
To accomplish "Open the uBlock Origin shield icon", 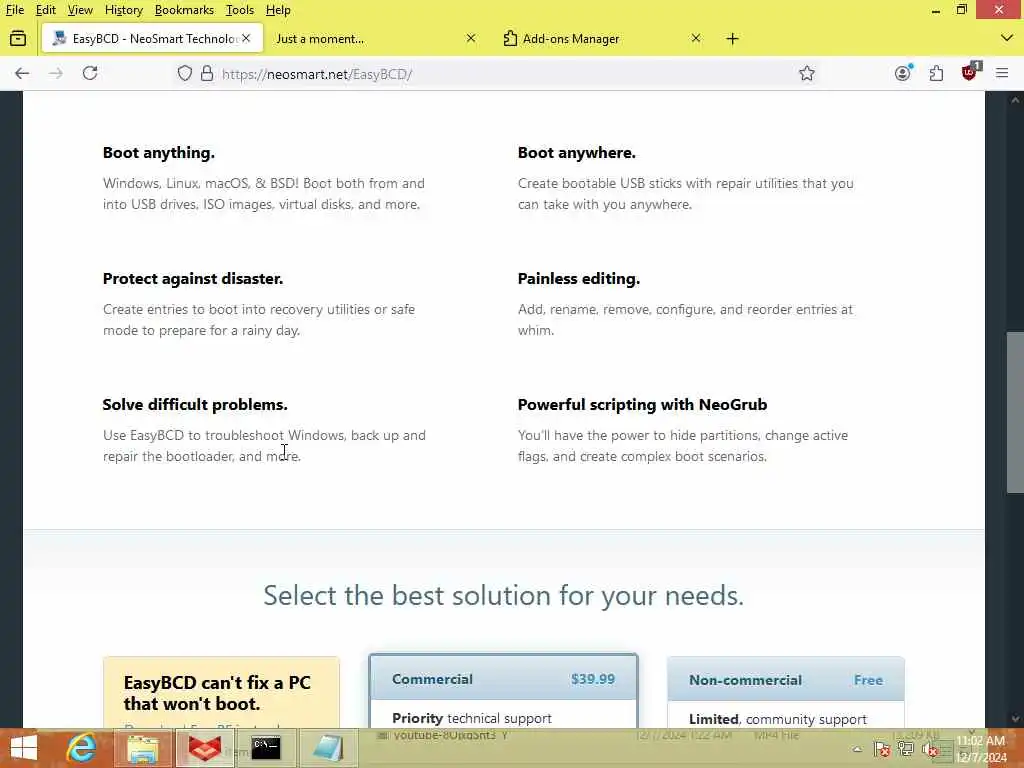I will click(x=970, y=72).
